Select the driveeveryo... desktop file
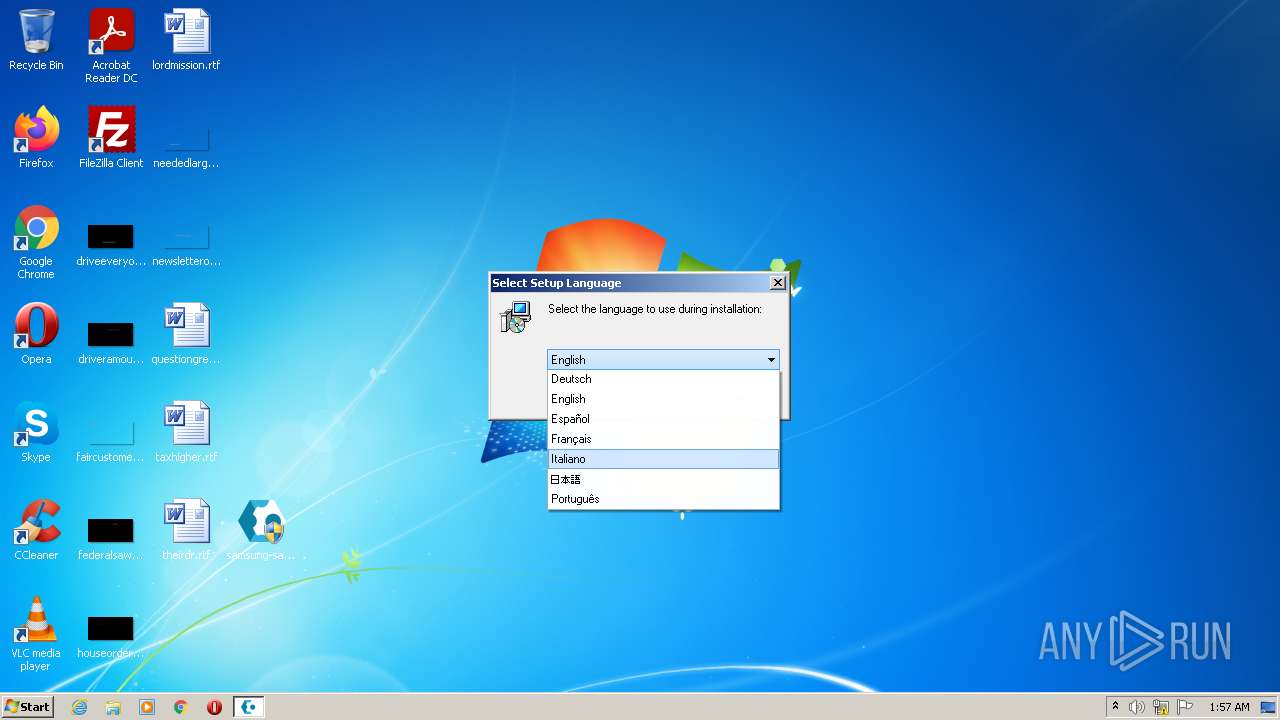This screenshot has height=720, width=1280. click(111, 243)
